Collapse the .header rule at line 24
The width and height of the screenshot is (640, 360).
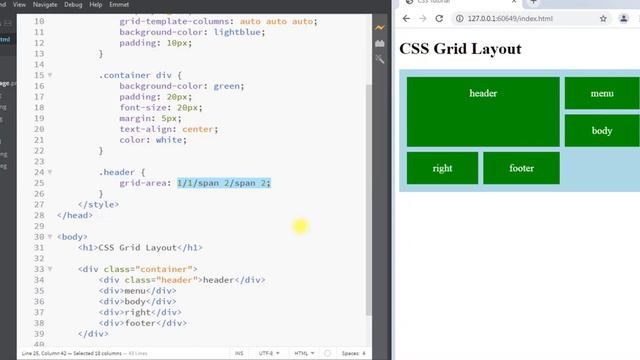[50, 172]
